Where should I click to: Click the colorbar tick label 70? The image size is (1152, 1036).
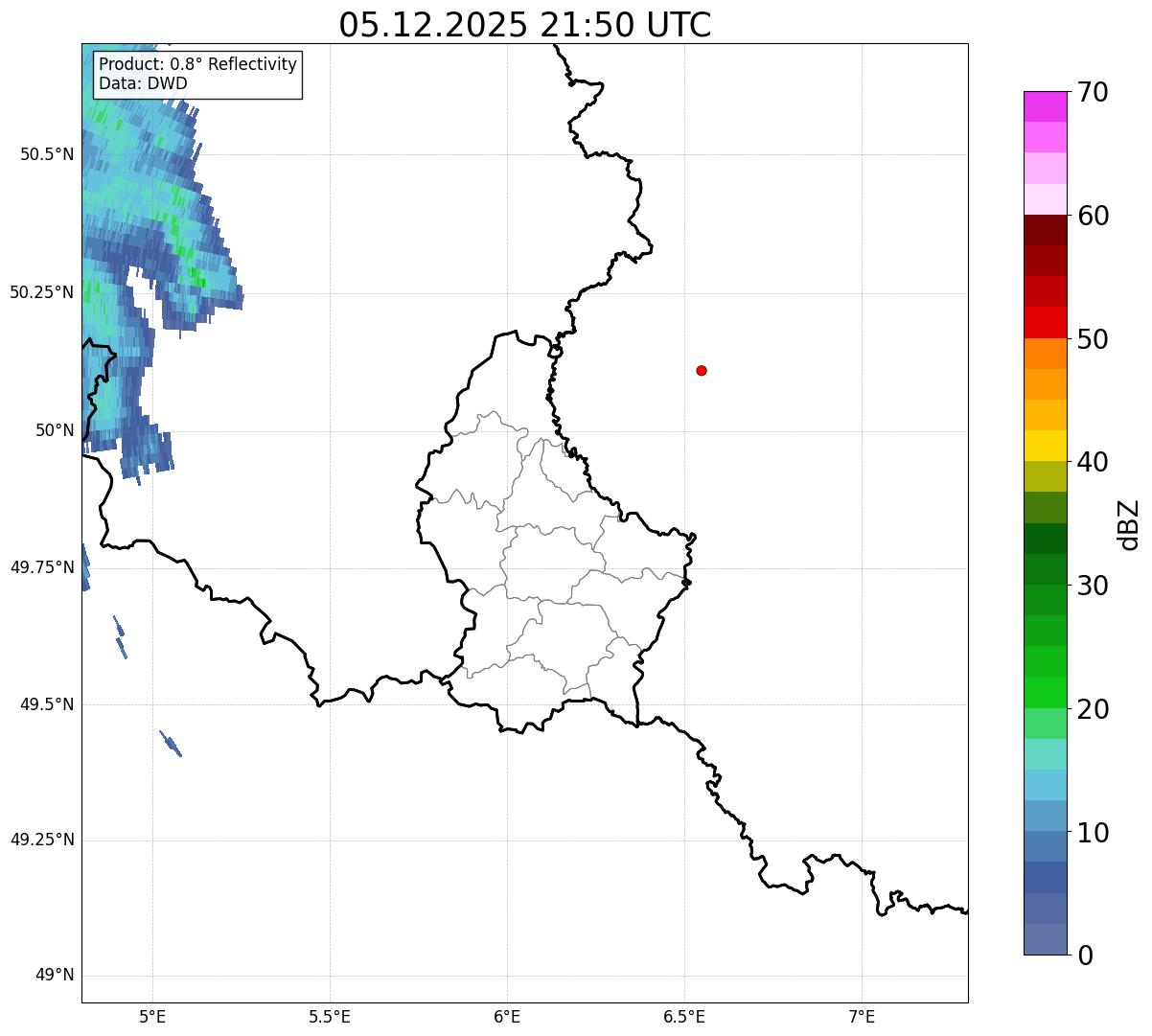[x=1093, y=92]
